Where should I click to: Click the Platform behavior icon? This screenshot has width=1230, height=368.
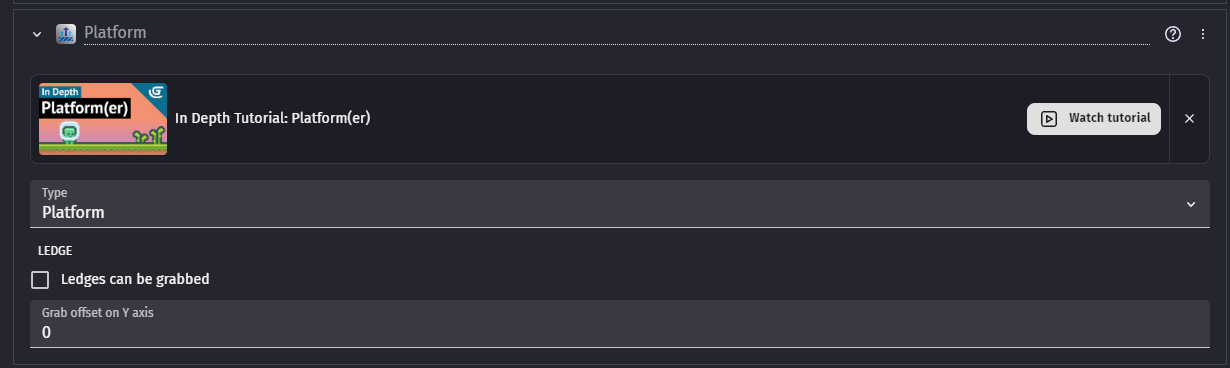(x=66, y=34)
